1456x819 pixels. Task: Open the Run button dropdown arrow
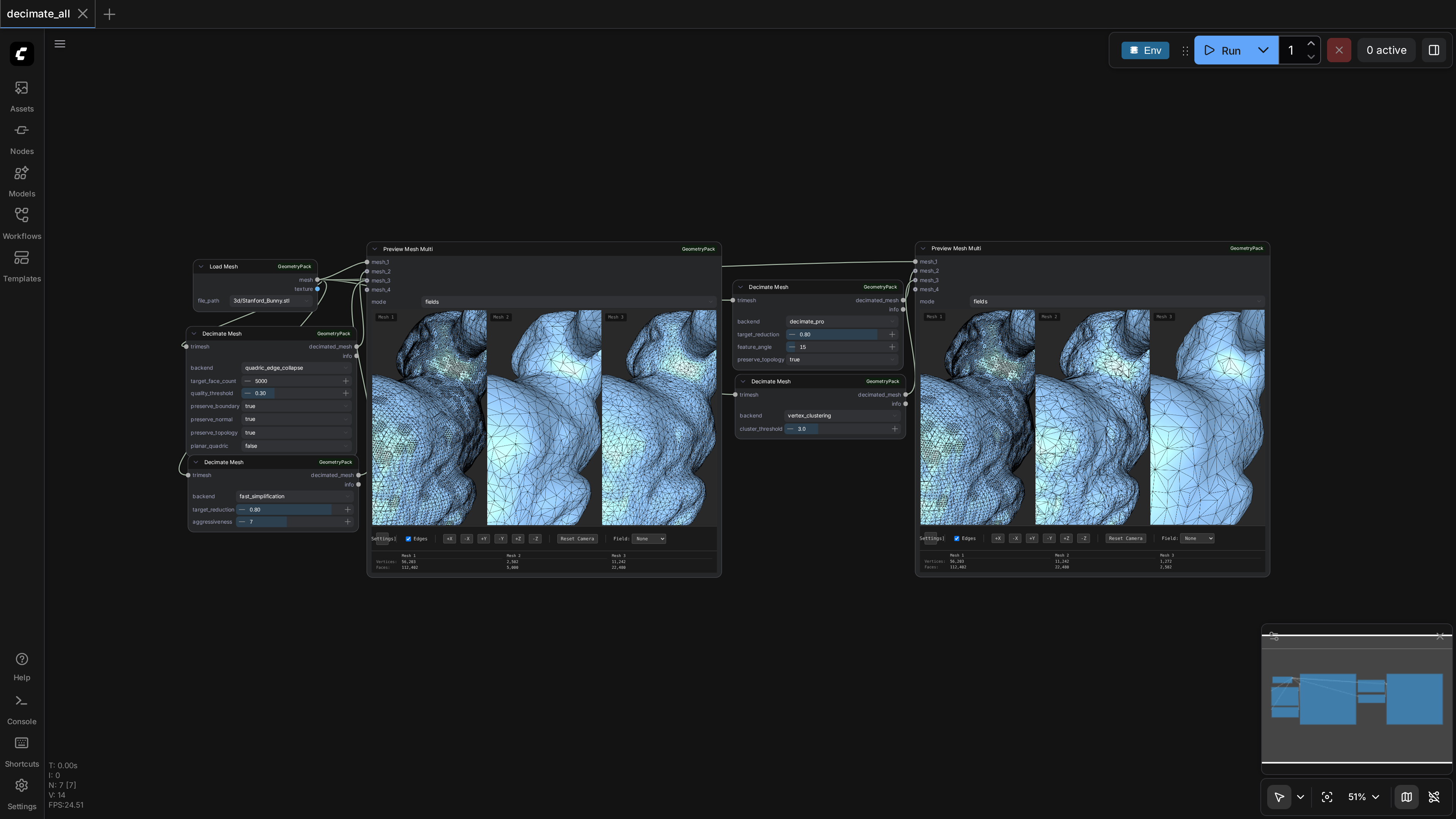pos(1263,50)
